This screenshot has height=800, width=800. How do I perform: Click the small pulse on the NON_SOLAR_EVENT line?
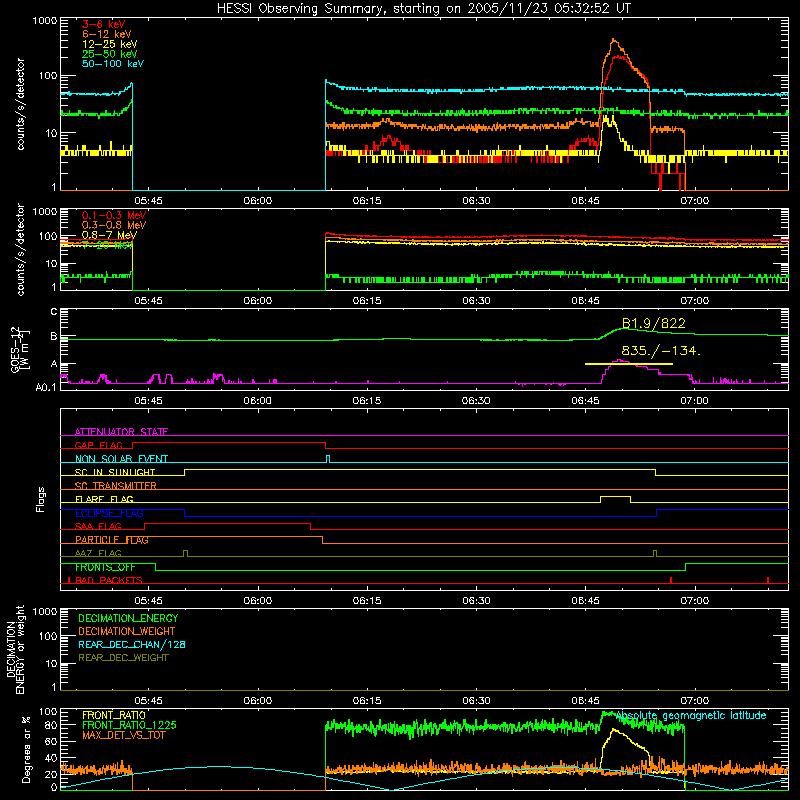tap(328, 459)
